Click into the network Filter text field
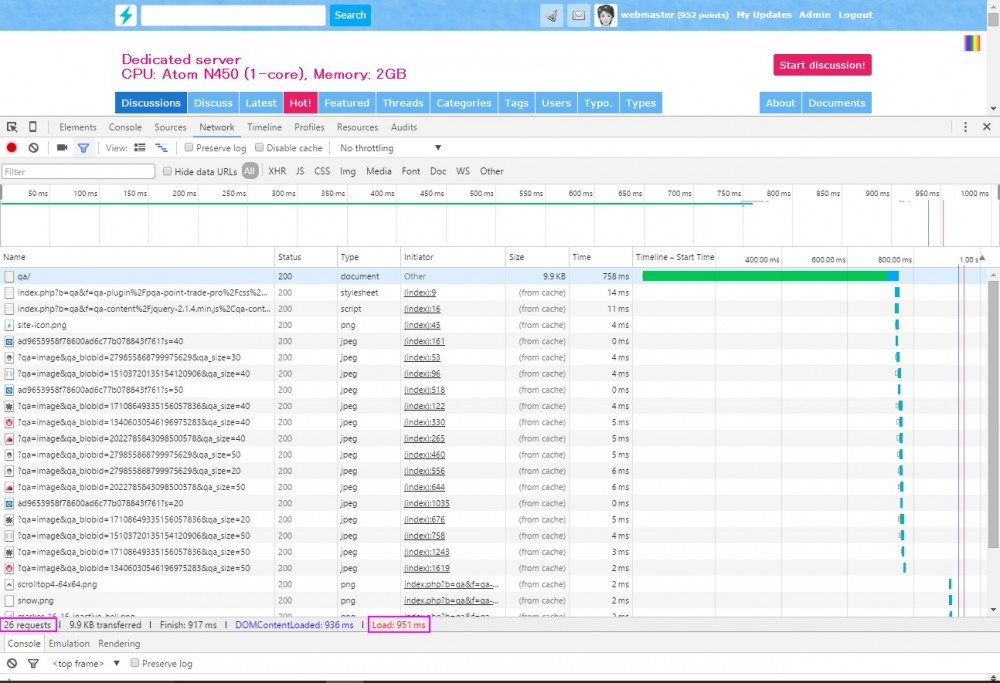The height and width of the screenshot is (683, 1000). (x=78, y=172)
